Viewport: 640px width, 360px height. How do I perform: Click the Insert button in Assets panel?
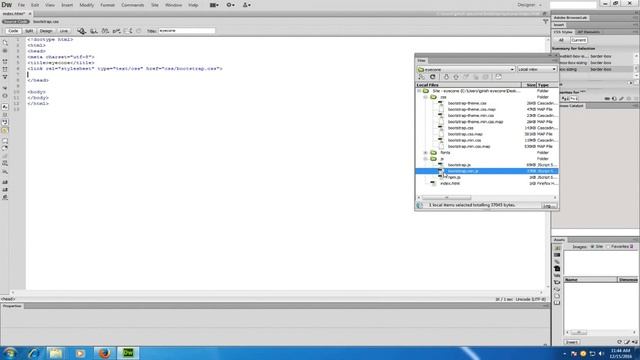571,342
